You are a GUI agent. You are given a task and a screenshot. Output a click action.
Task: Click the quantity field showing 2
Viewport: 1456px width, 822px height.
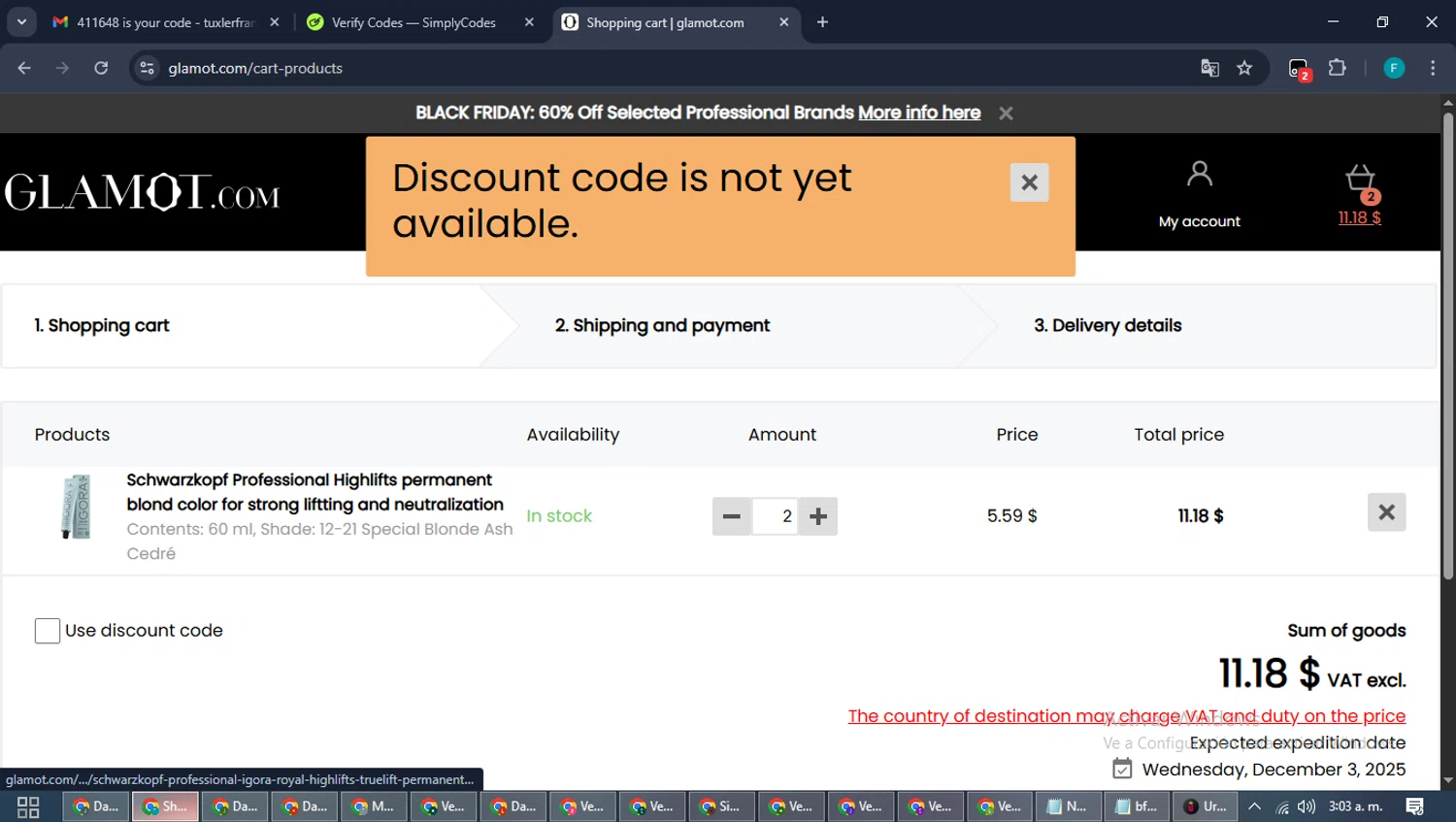[x=776, y=516]
